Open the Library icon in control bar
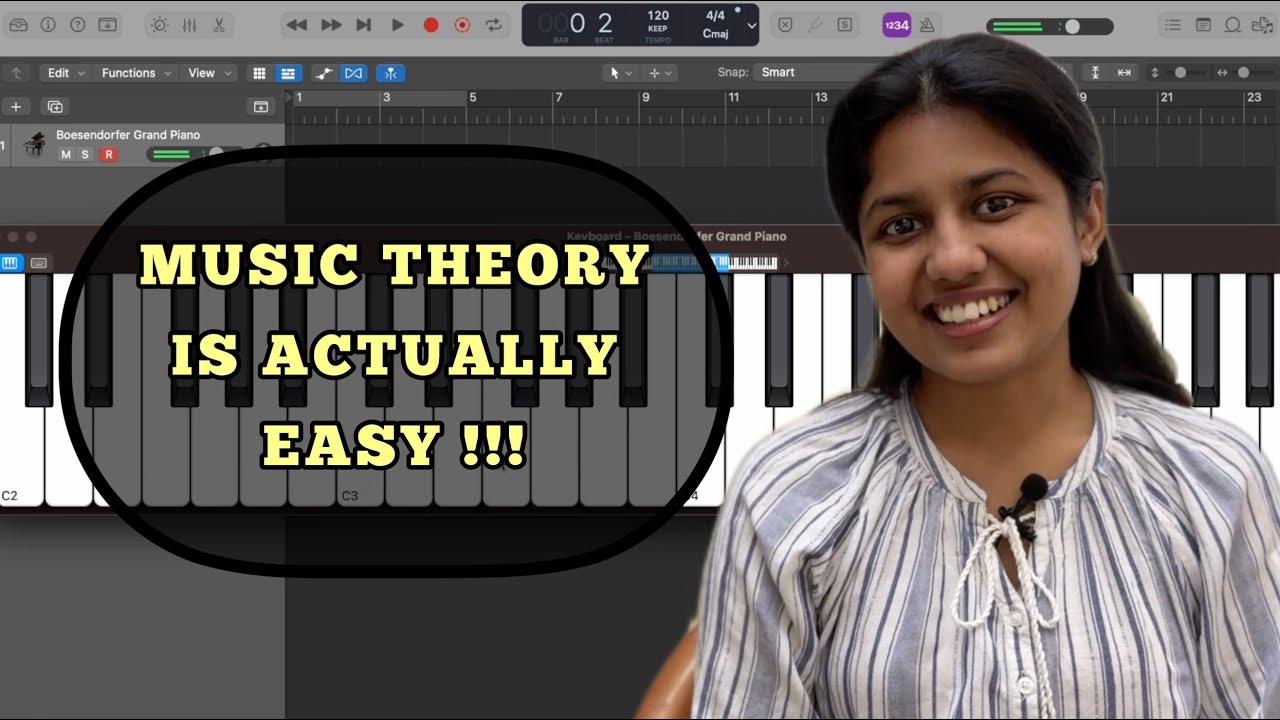1280x720 pixels. pyautogui.click(x=19, y=25)
